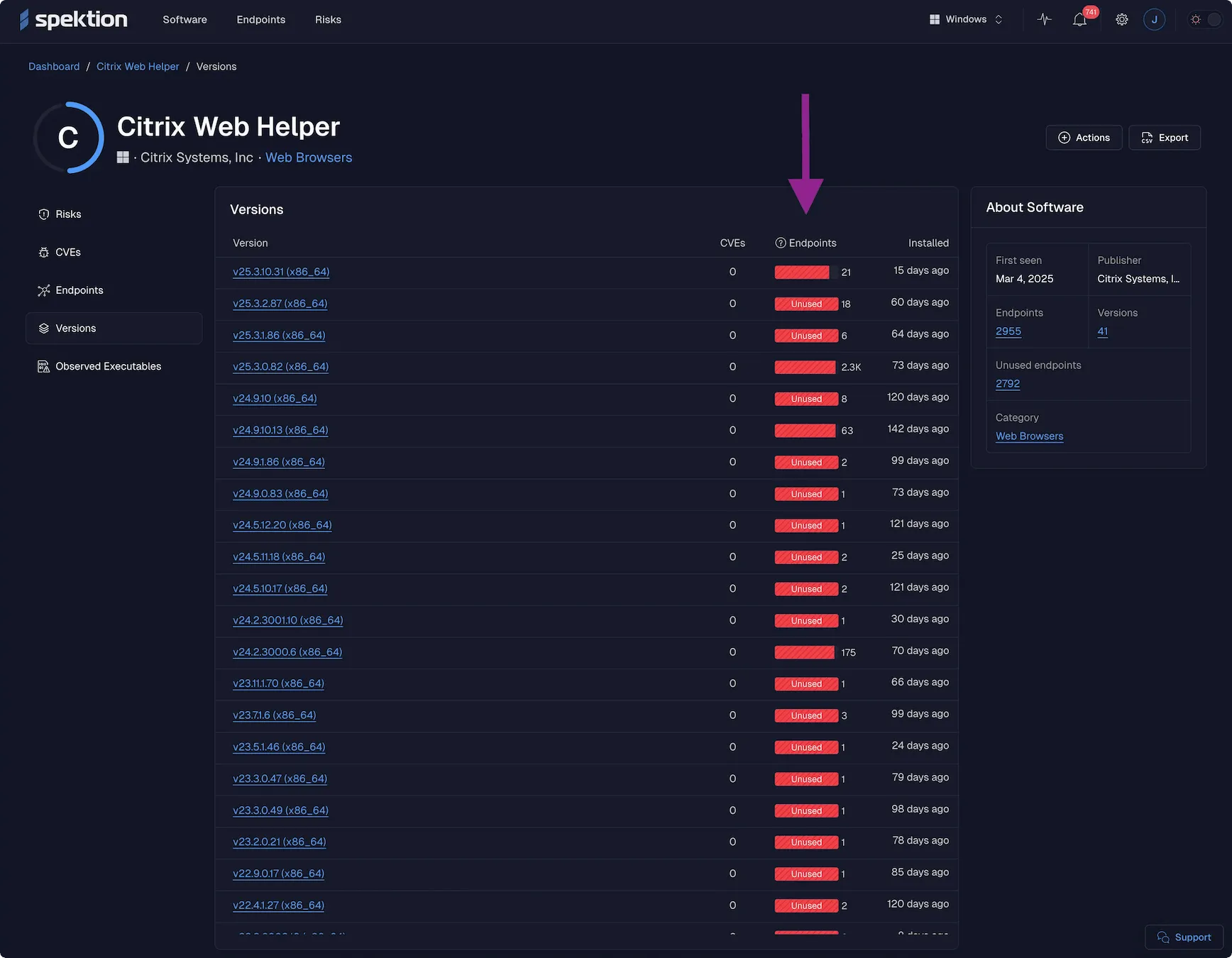Viewport: 1232px width, 958px height.
Task: Open the Windows platform dropdown
Action: point(966,19)
